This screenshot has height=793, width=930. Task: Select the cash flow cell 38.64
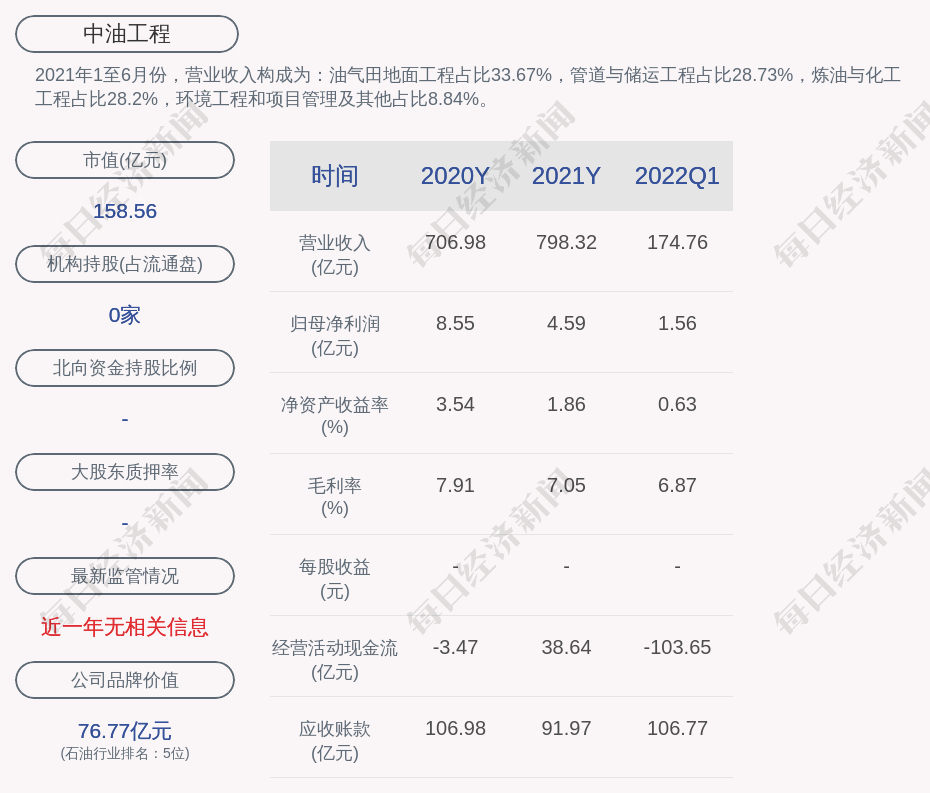[x=566, y=647]
